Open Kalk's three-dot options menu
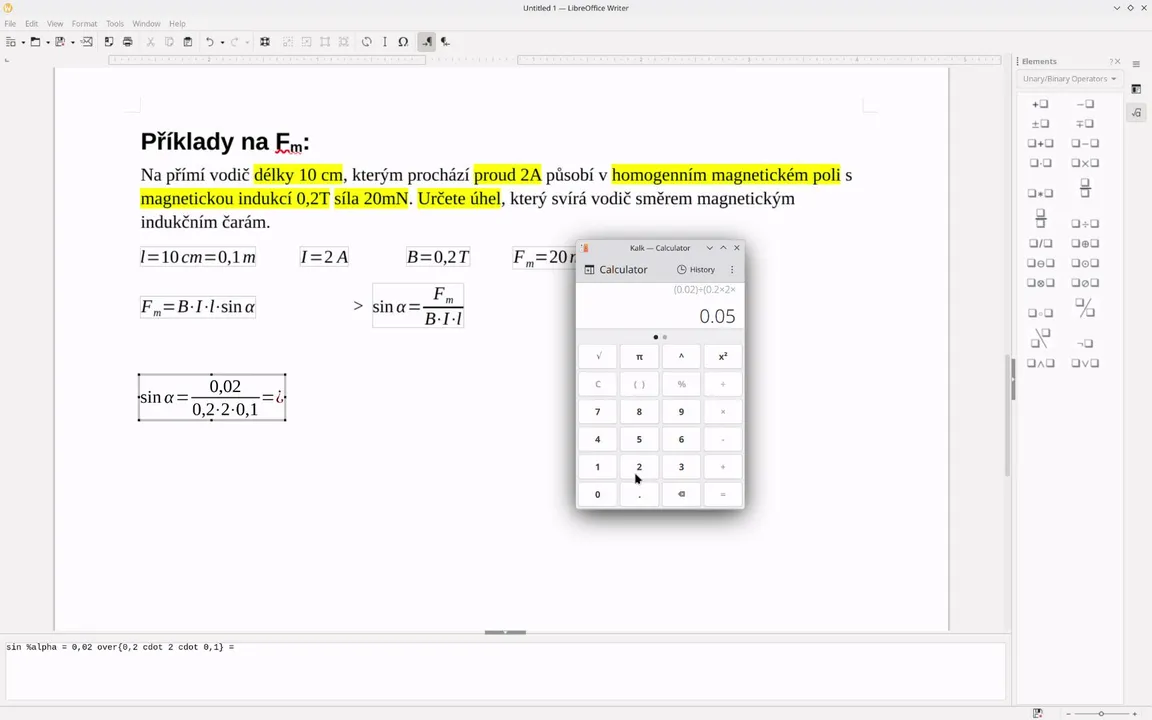This screenshot has height=720, width=1152. coord(732,270)
